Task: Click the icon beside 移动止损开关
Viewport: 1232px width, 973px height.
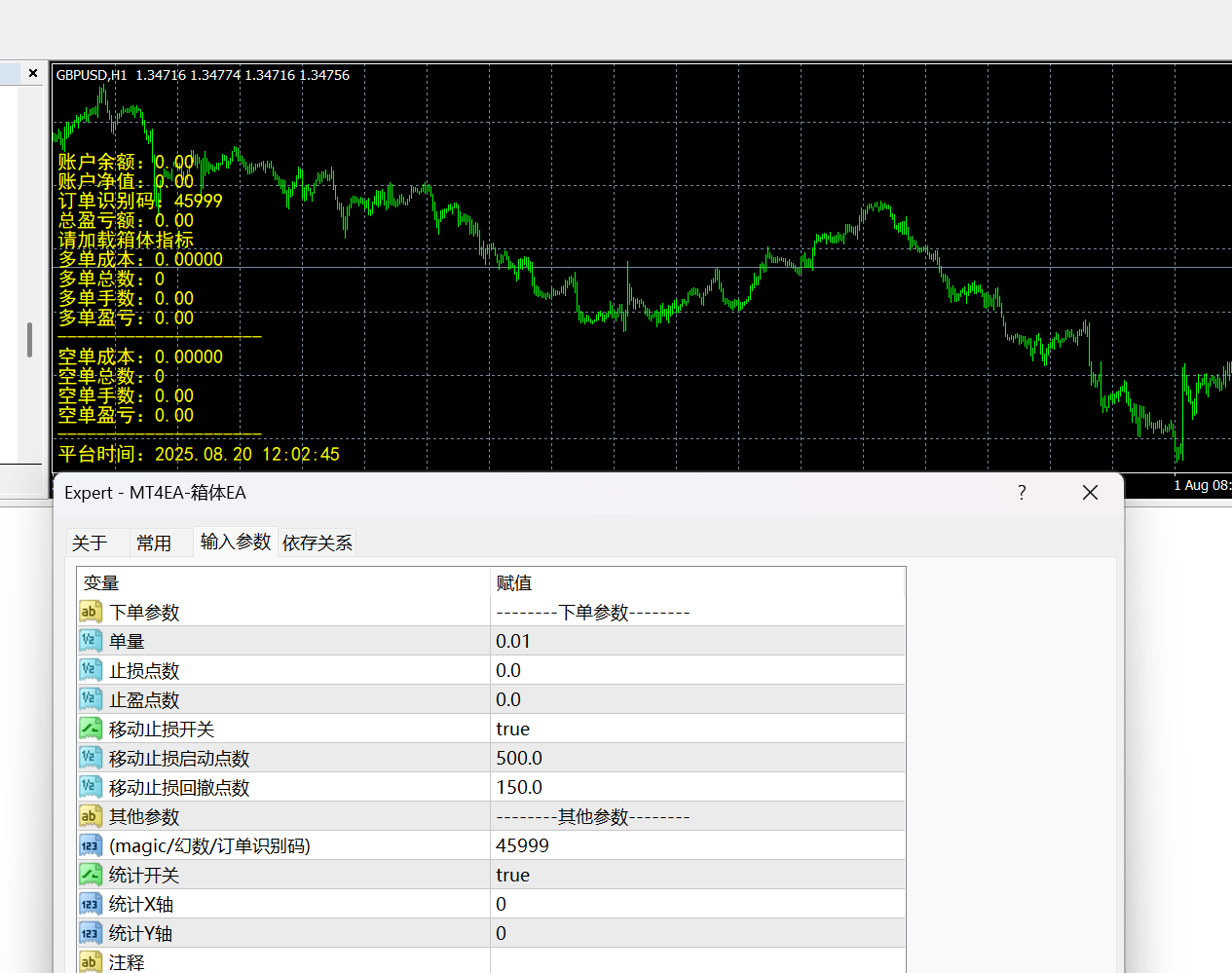Action: point(90,729)
